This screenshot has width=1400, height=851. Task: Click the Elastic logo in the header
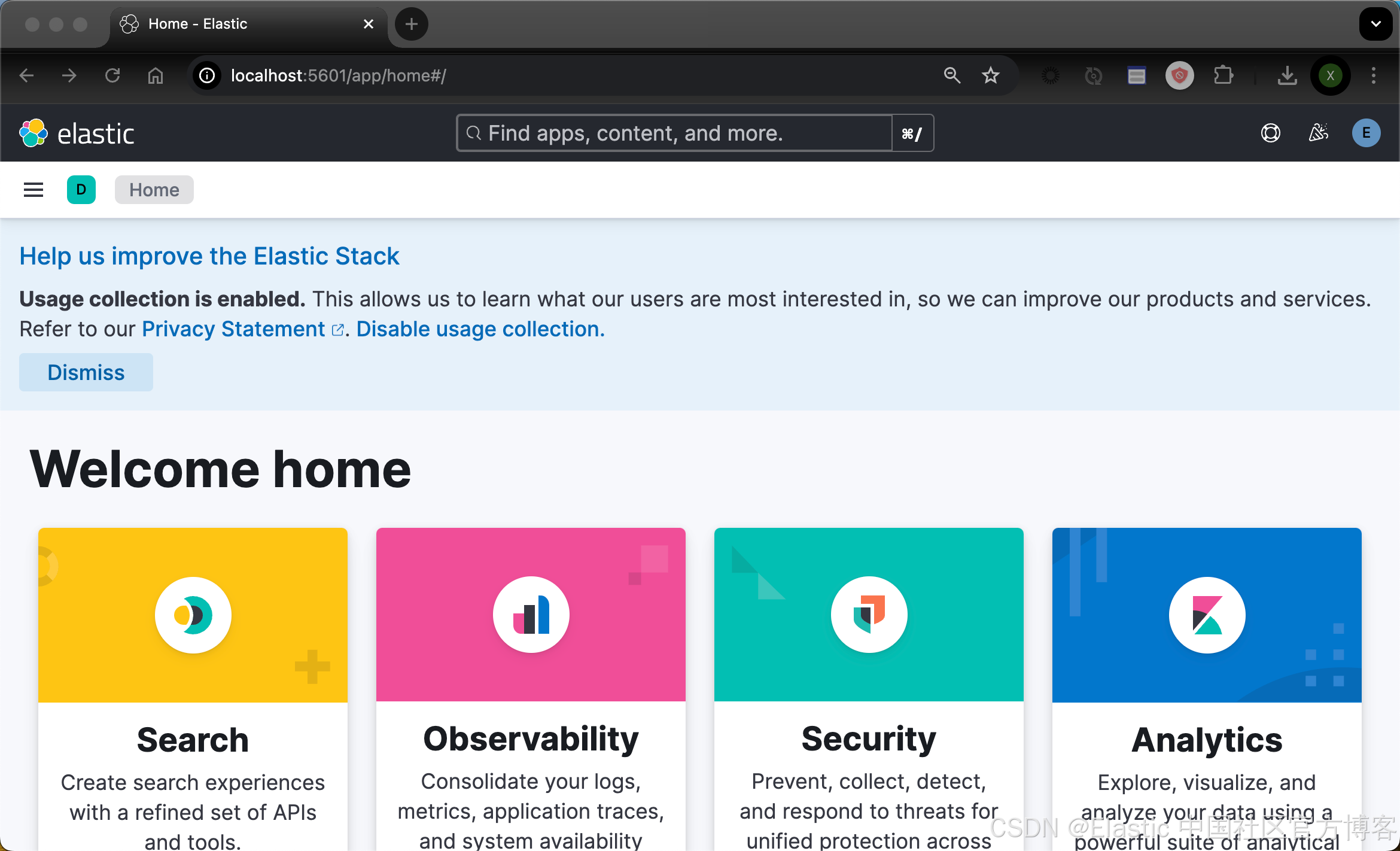[77, 133]
